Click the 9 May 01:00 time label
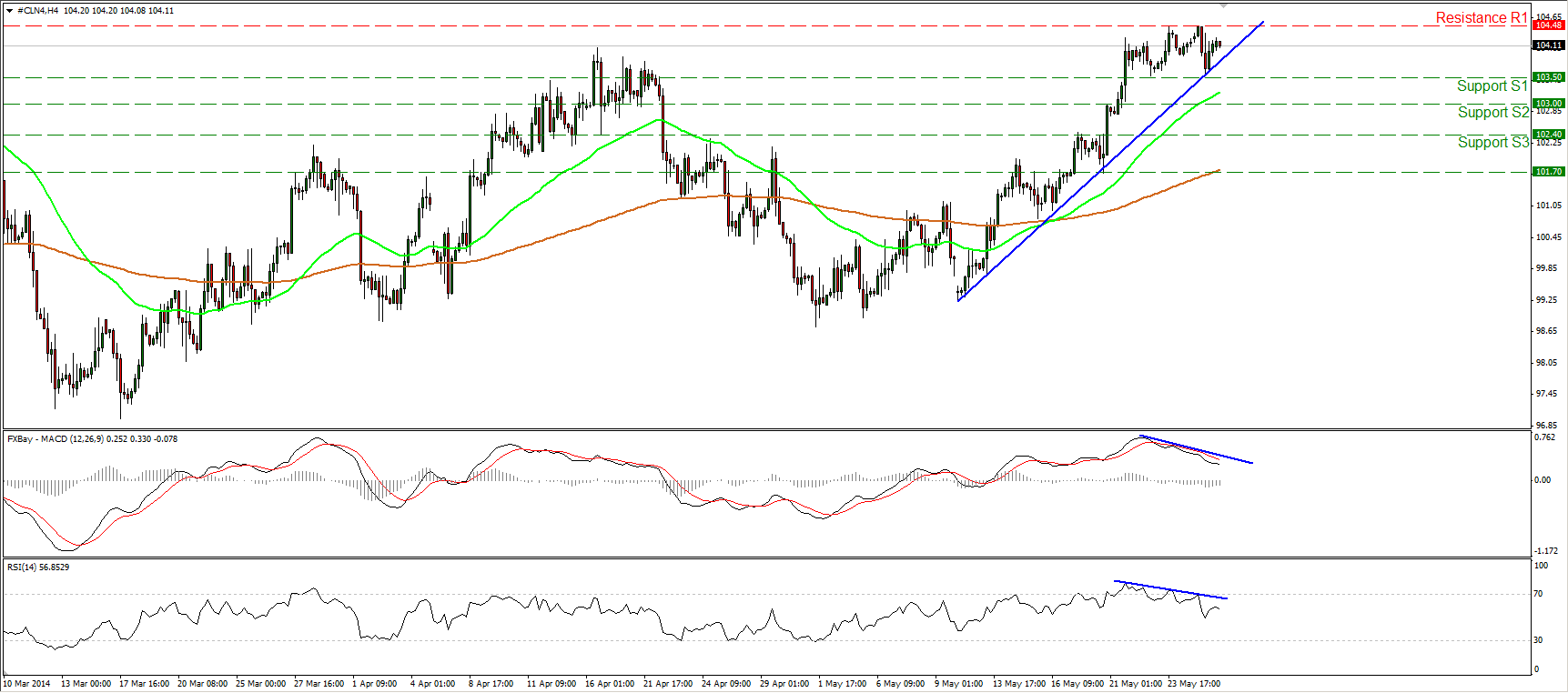Viewport: 1568px width, 693px height. coord(959,684)
